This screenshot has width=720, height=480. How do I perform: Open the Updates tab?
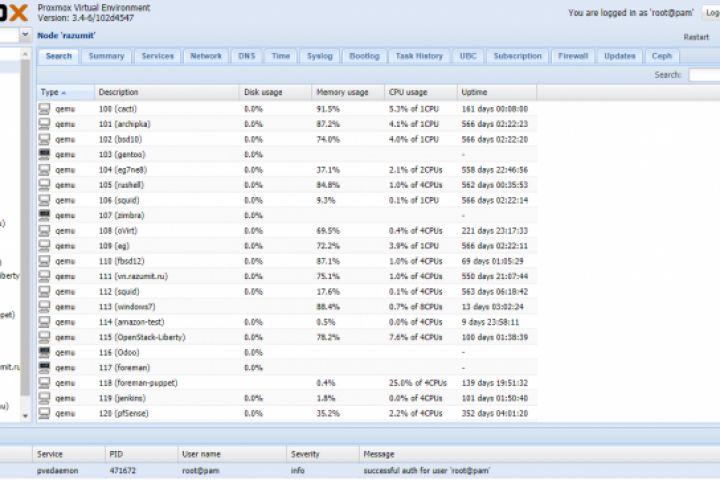coord(619,56)
